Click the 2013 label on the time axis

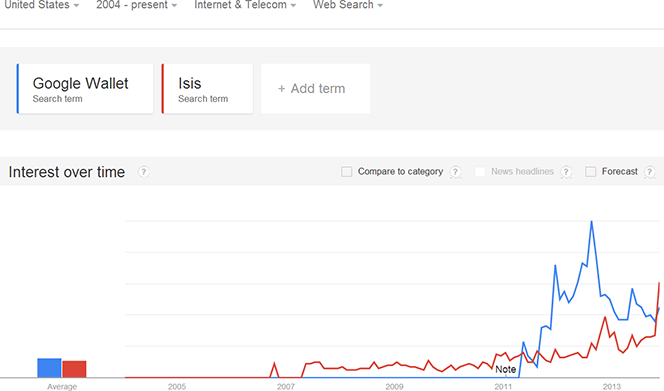pyautogui.click(x=611, y=386)
